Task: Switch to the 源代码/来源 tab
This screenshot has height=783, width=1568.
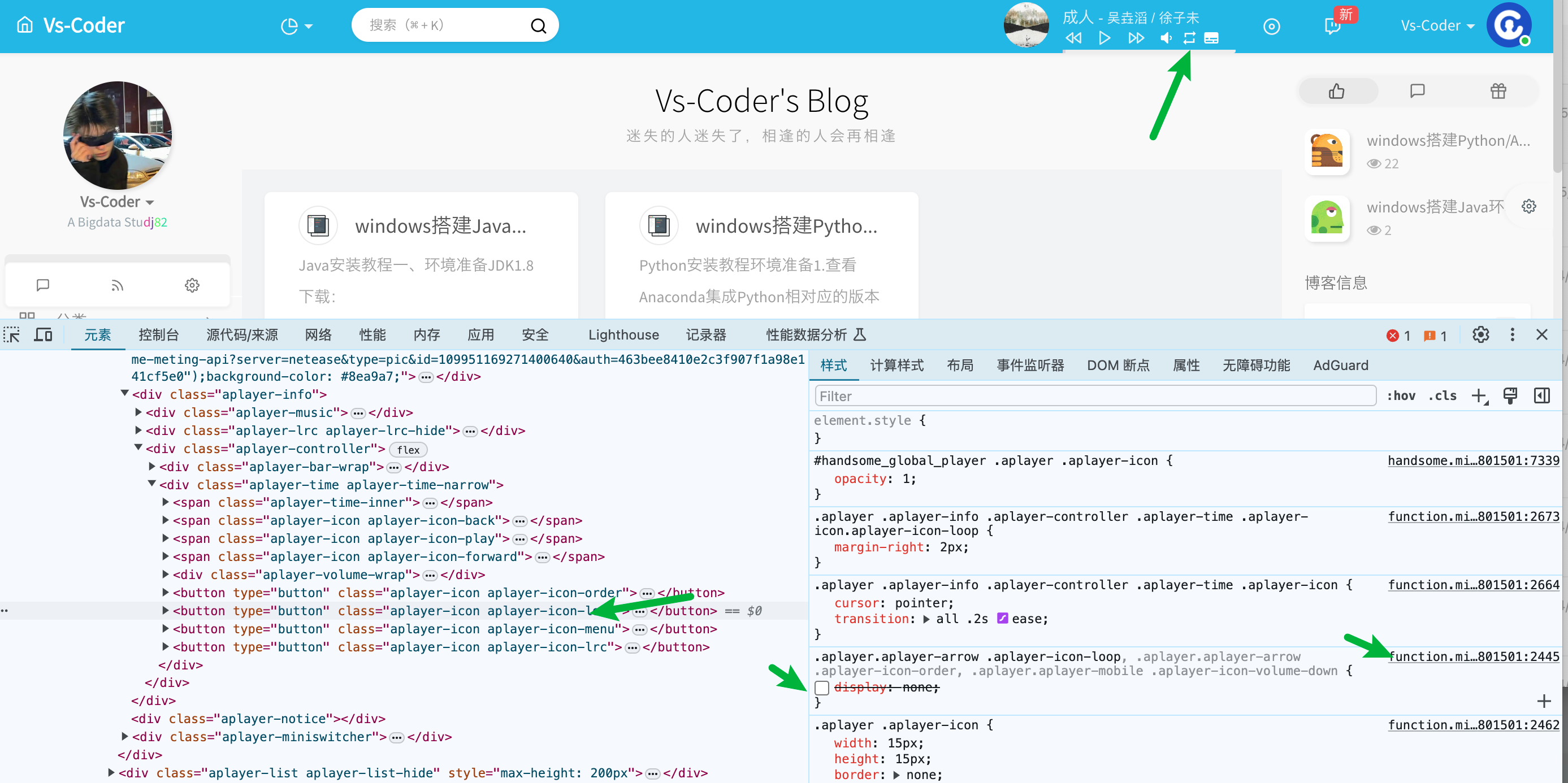Action: tap(242, 334)
